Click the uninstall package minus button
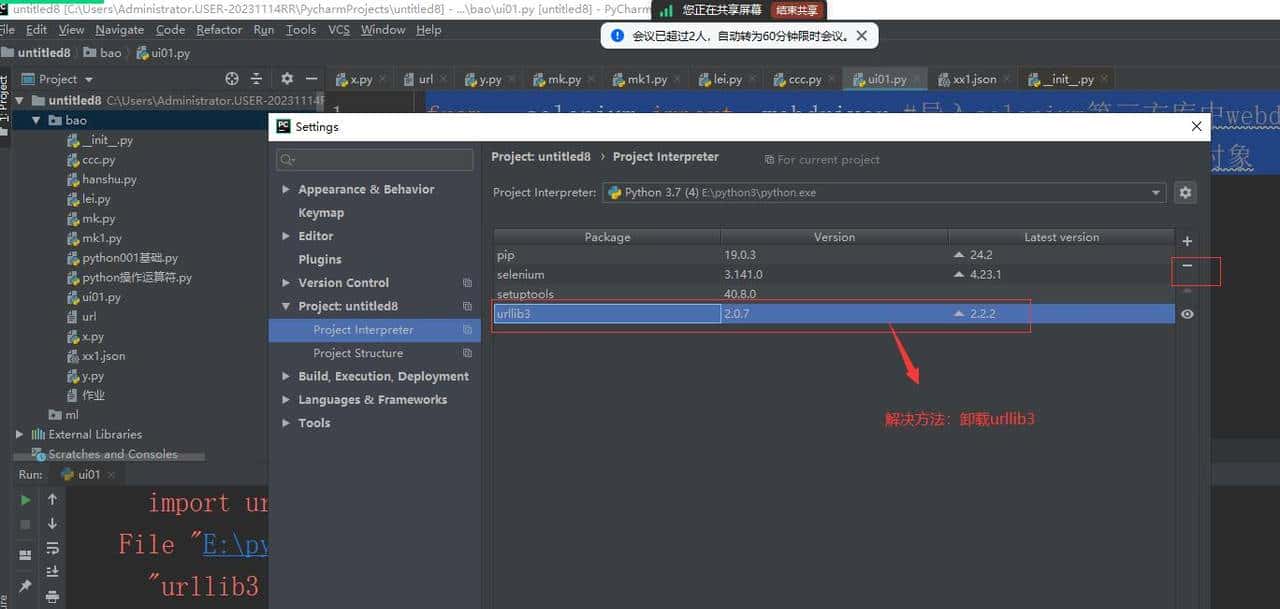The height and width of the screenshot is (609, 1280). [1187, 266]
